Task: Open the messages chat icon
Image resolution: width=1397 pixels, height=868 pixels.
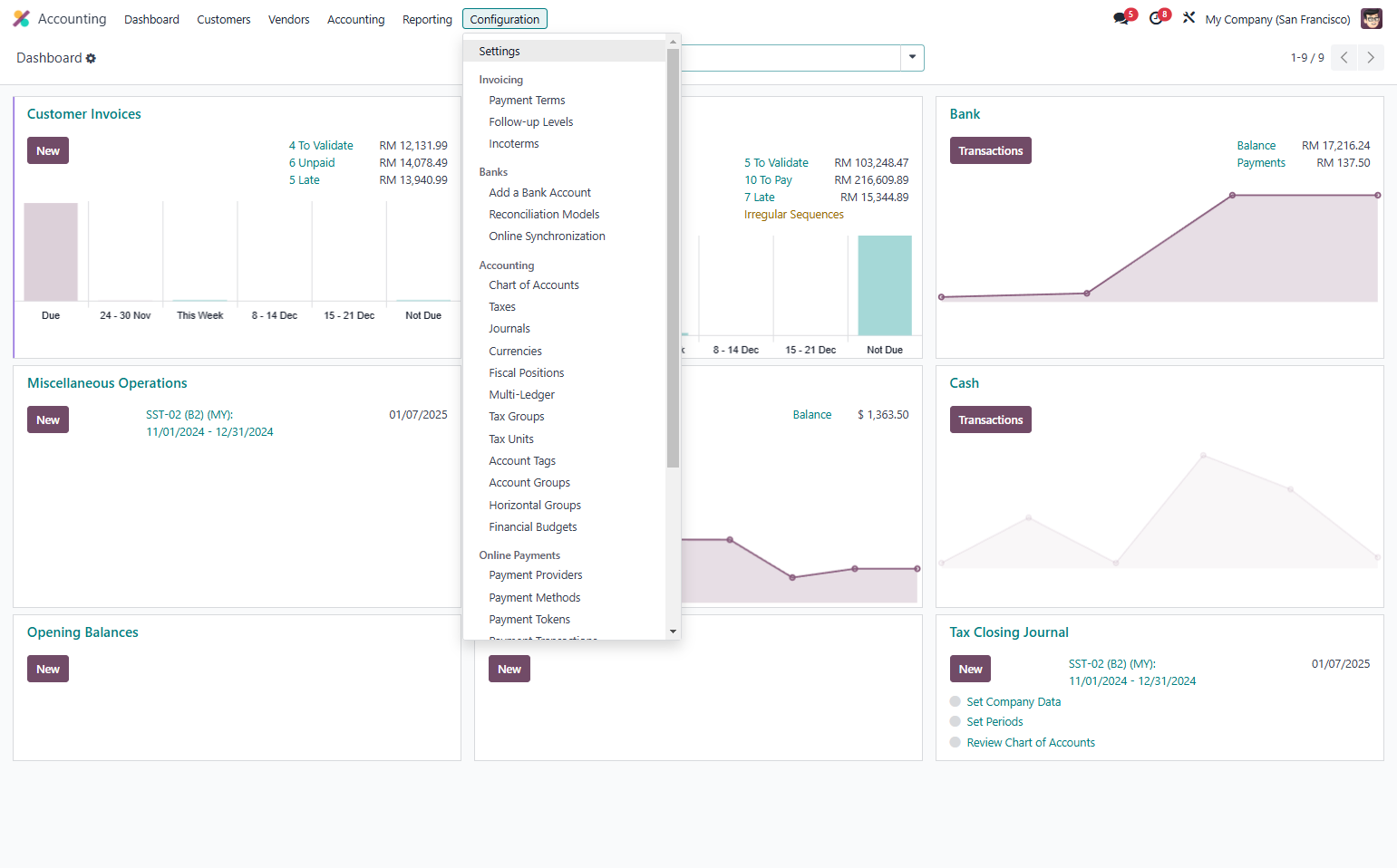Action: tap(1121, 19)
